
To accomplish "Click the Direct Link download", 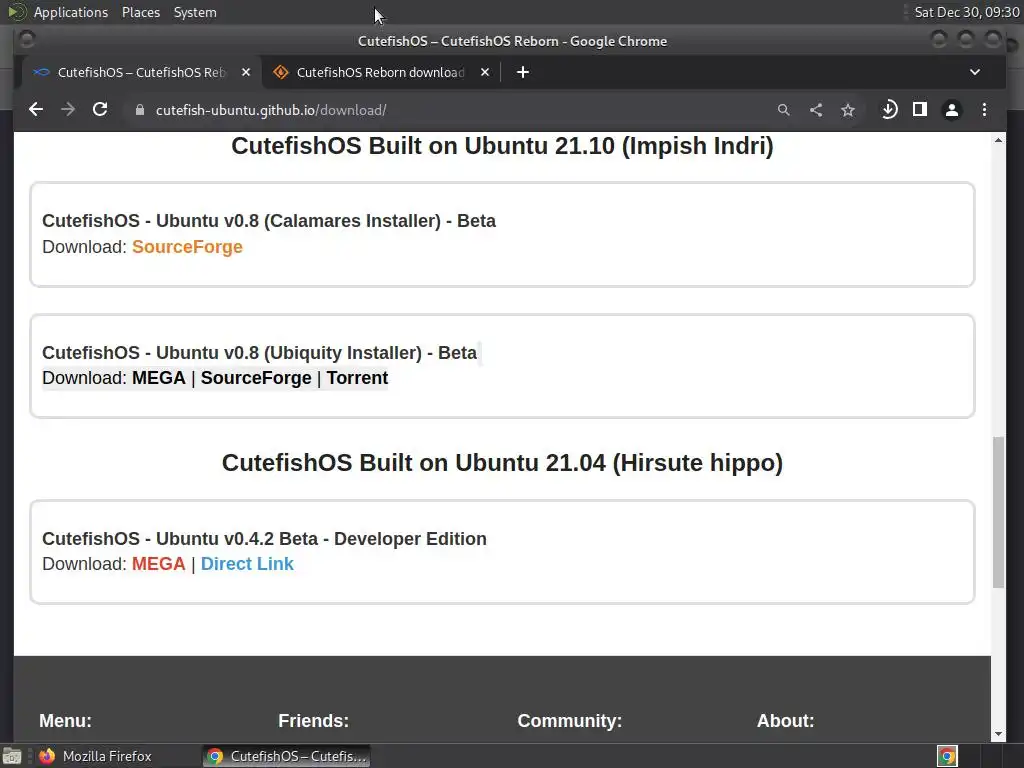I will tap(247, 564).
